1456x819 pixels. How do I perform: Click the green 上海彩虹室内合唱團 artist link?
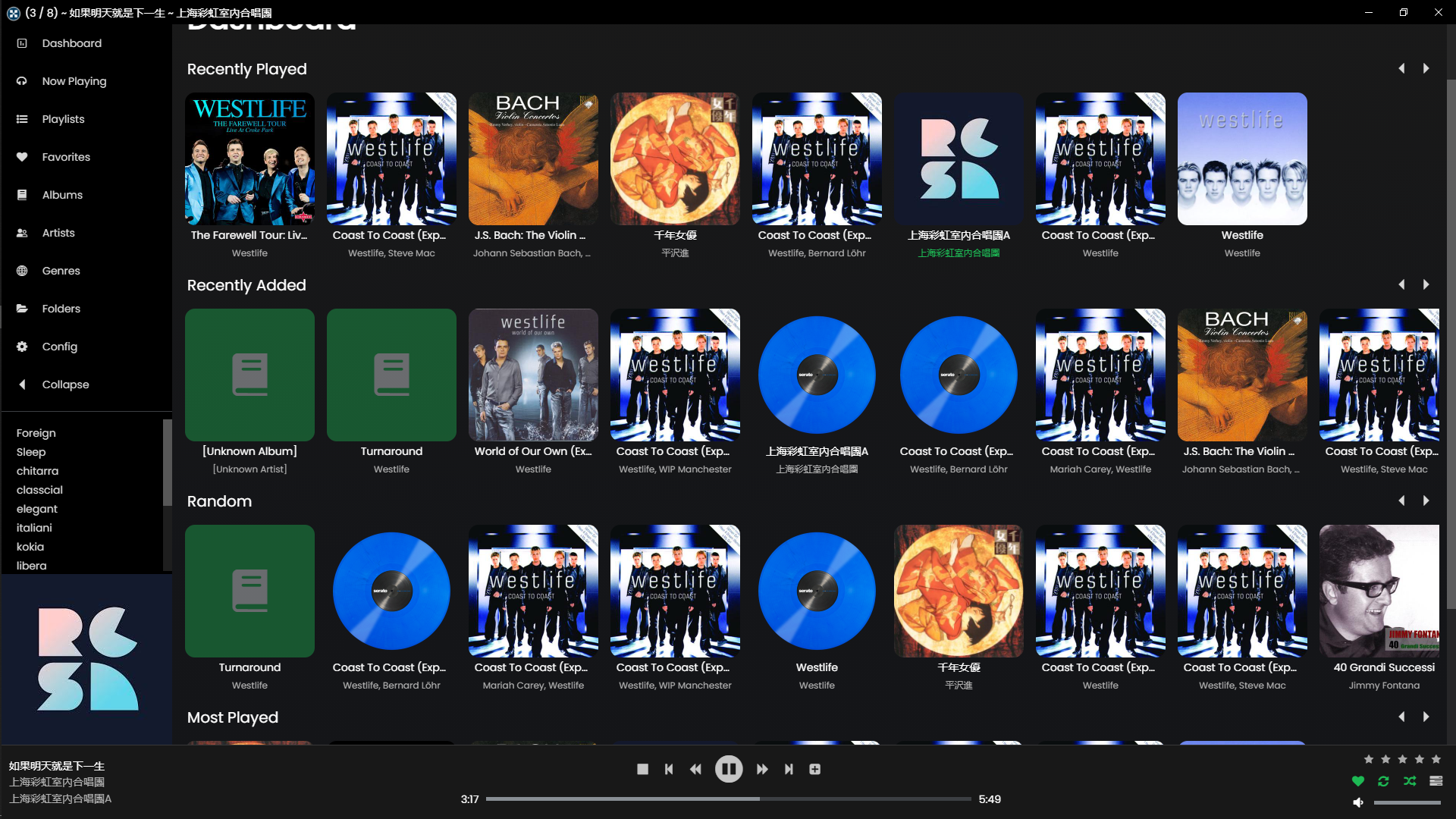coord(959,253)
